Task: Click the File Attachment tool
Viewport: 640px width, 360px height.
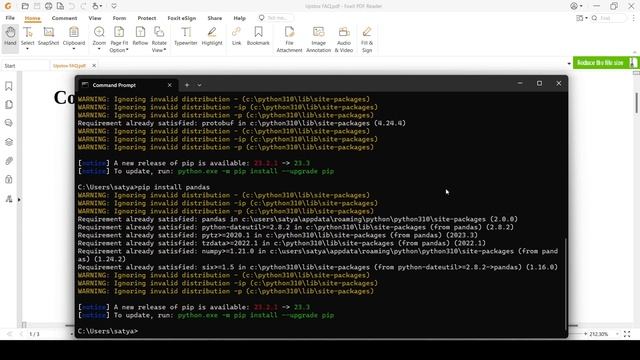Action: (289, 39)
